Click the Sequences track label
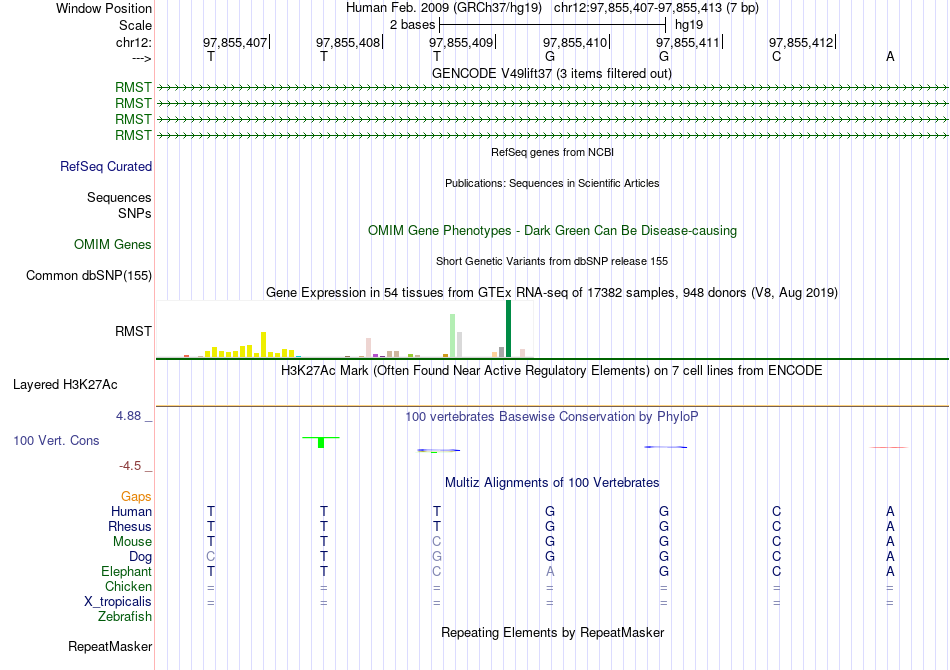Viewport: 950px width, 670px height. pyautogui.click(x=119, y=197)
